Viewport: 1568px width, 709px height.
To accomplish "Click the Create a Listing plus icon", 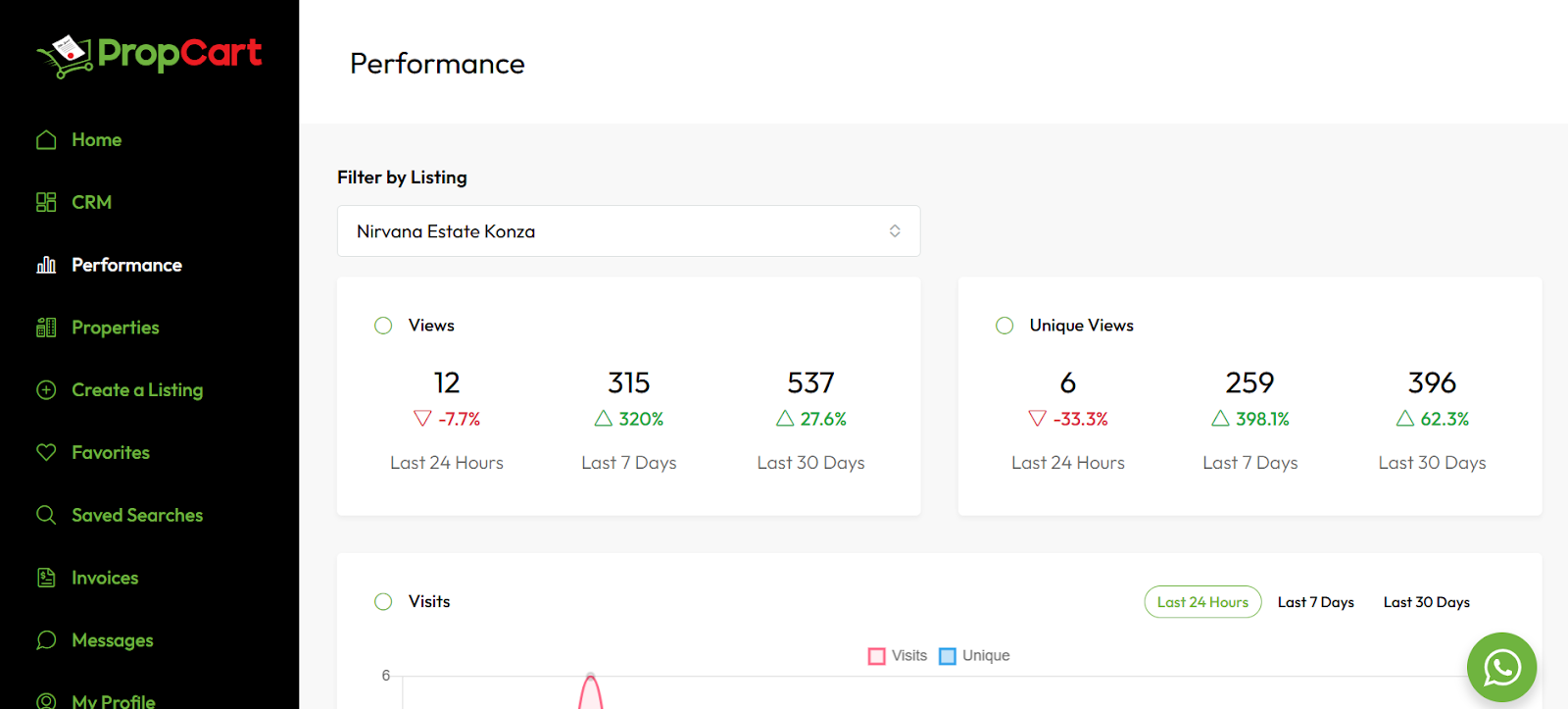I will (x=46, y=389).
